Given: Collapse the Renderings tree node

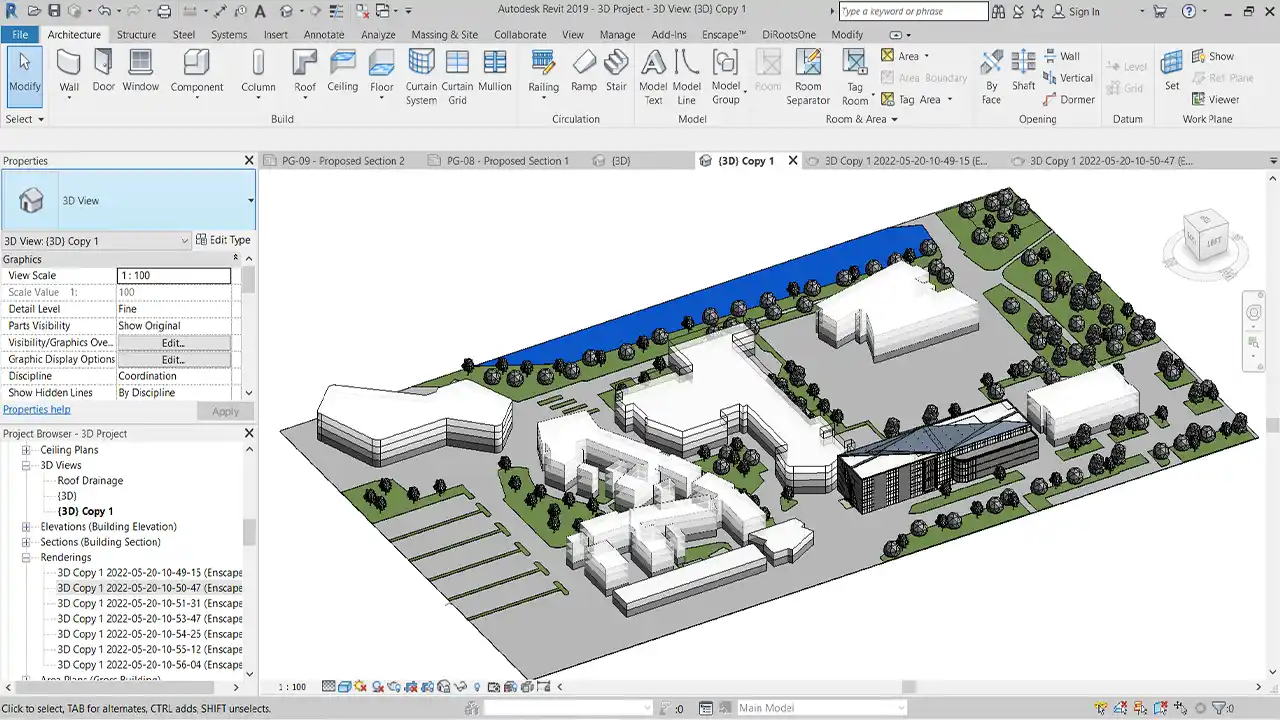Looking at the screenshot, I should 26,557.
